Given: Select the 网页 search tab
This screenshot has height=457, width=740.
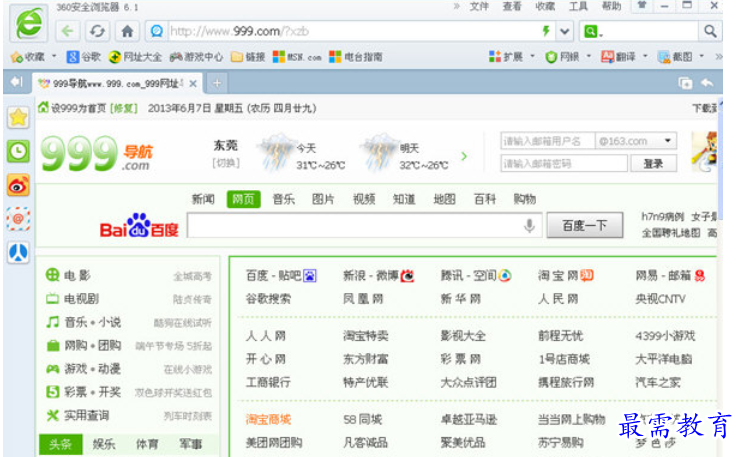Looking at the screenshot, I should (244, 199).
